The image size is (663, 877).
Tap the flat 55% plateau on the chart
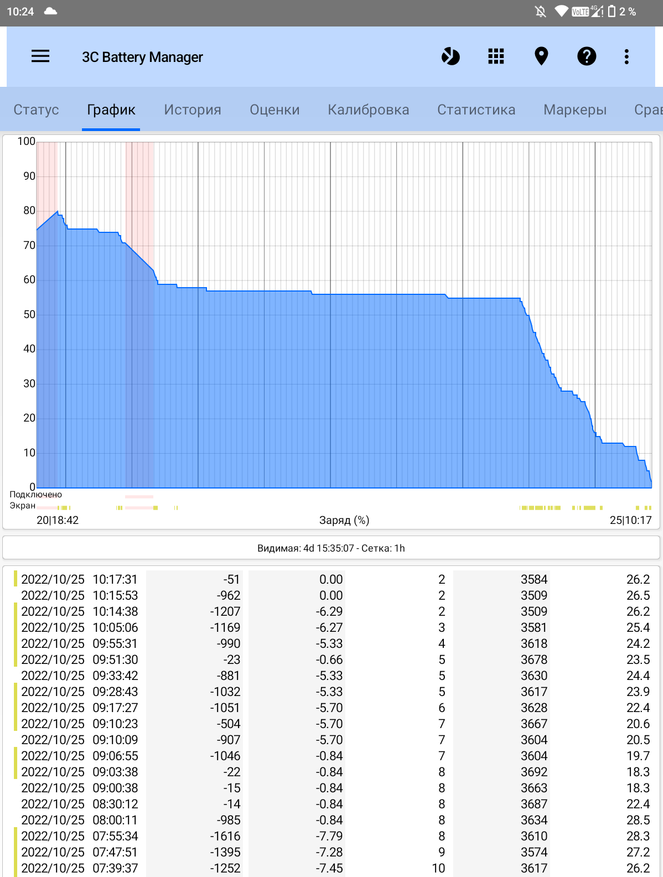[484, 299]
